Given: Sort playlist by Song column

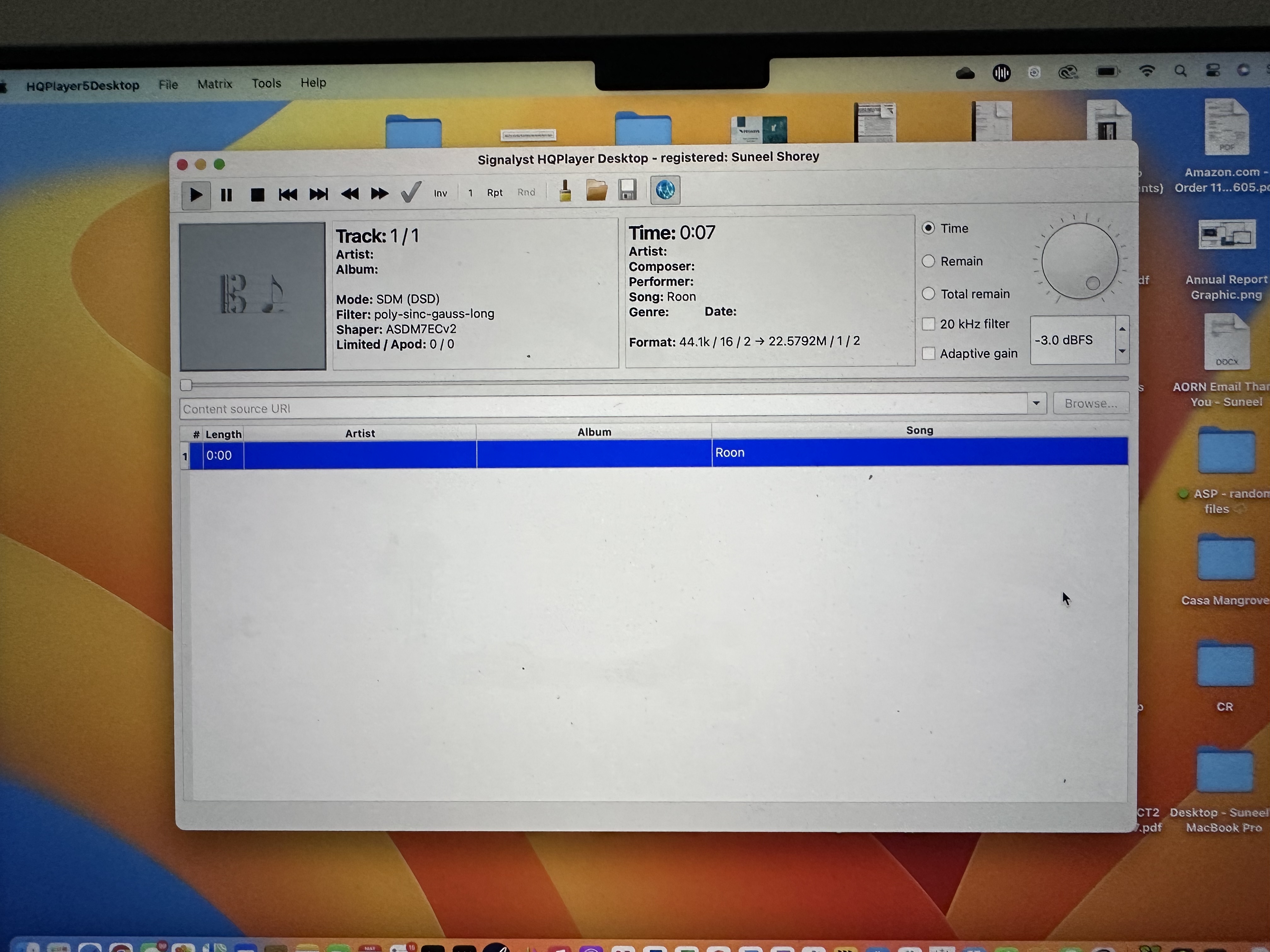Looking at the screenshot, I should point(920,430).
